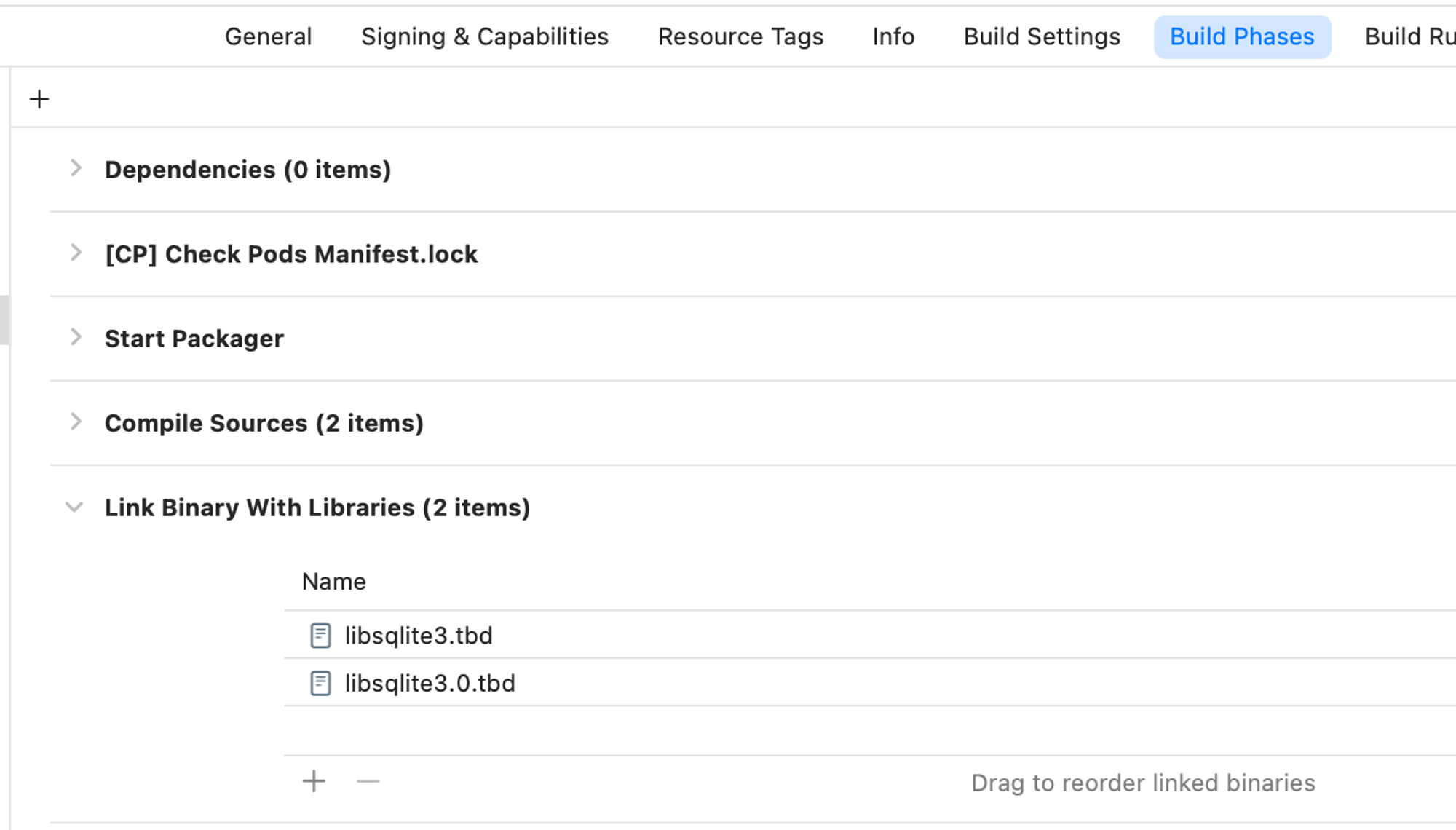This screenshot has height=830, width=1456.
Task: Expand the Compile Sources section
Action: coord(75,422)
